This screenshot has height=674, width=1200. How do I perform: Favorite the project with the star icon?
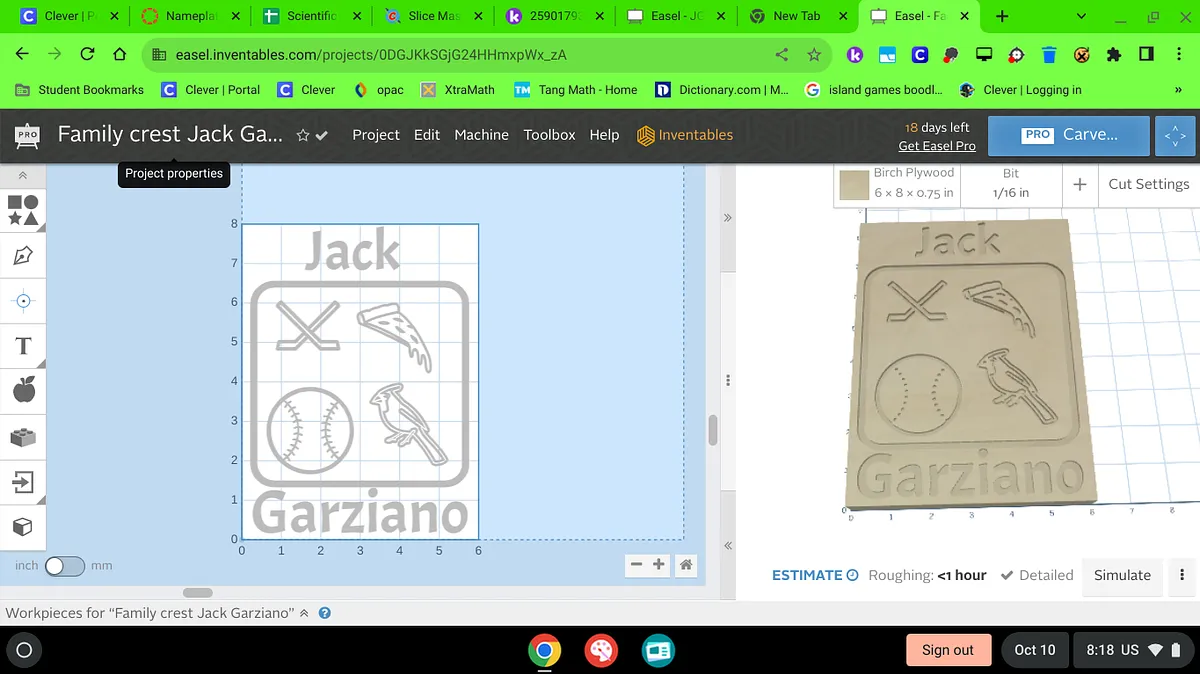302,135
